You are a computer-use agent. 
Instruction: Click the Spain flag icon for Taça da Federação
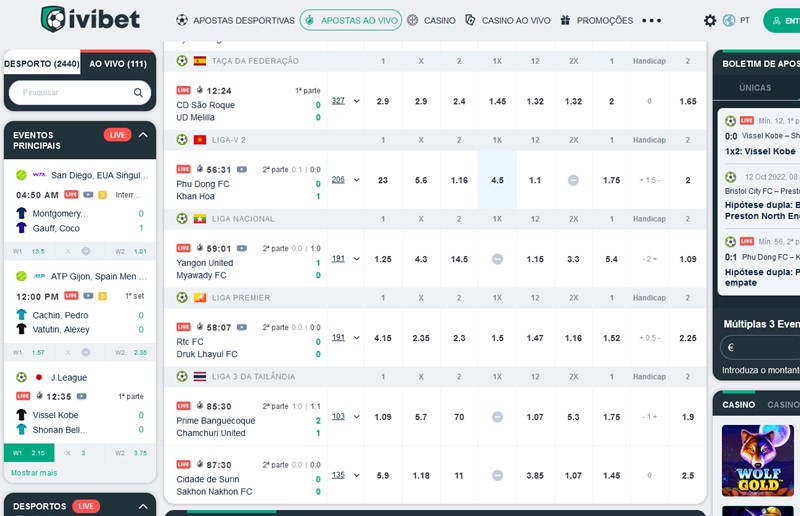tap(199, 61)
